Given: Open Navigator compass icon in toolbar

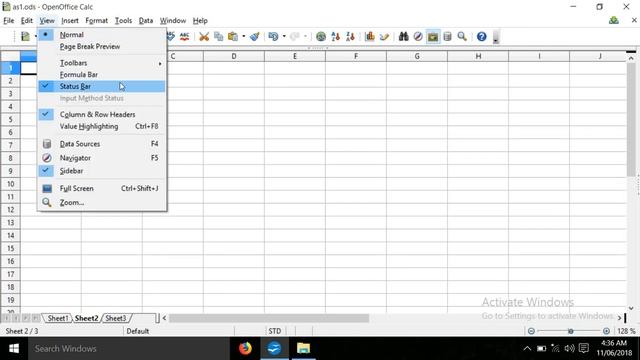Looking at the screenshot, I should point(418,37).
